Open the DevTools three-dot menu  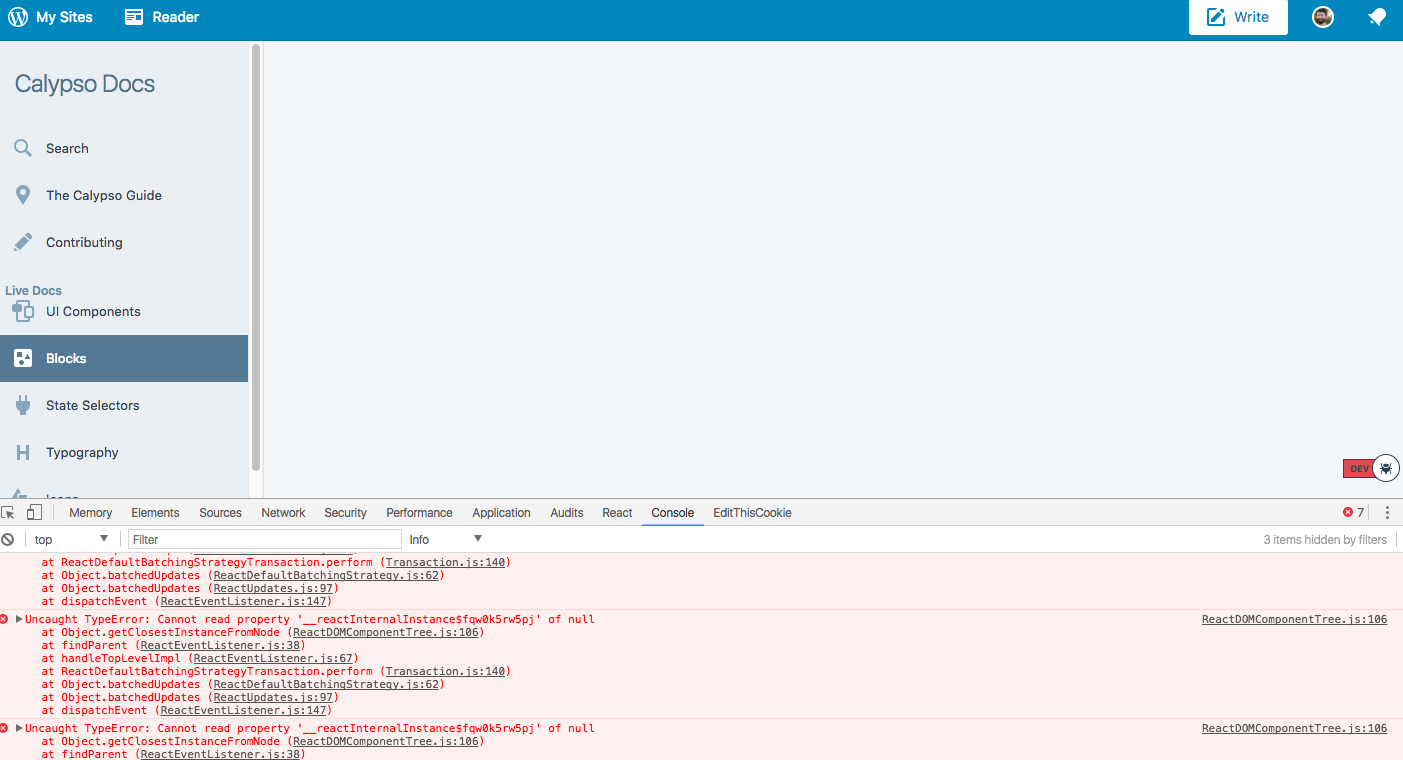[x=1387, y=512]
